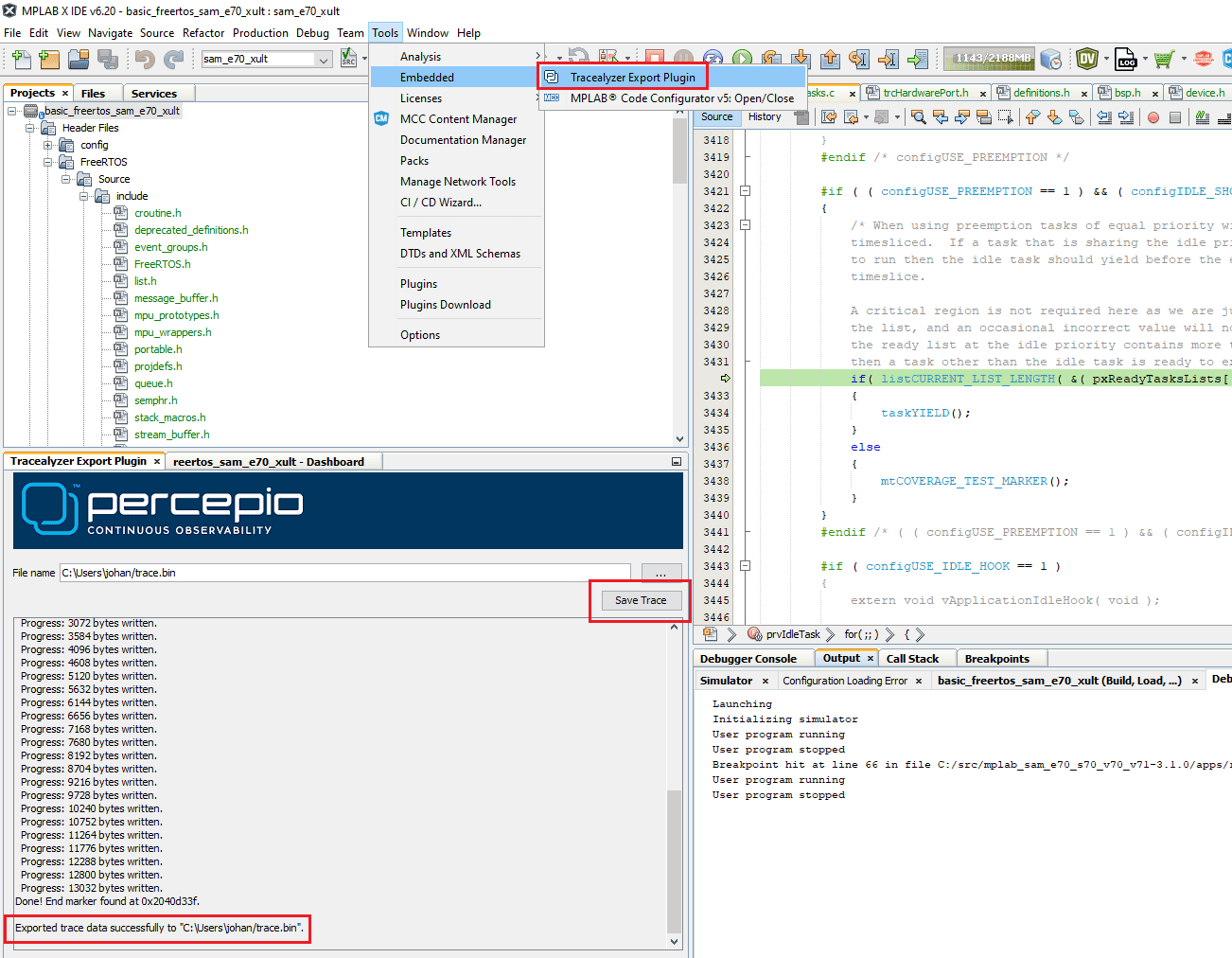Viewport: 1232px width, 958px height.
Task: Collapse the fold marker at line 3423
Action: coord(745,225)
